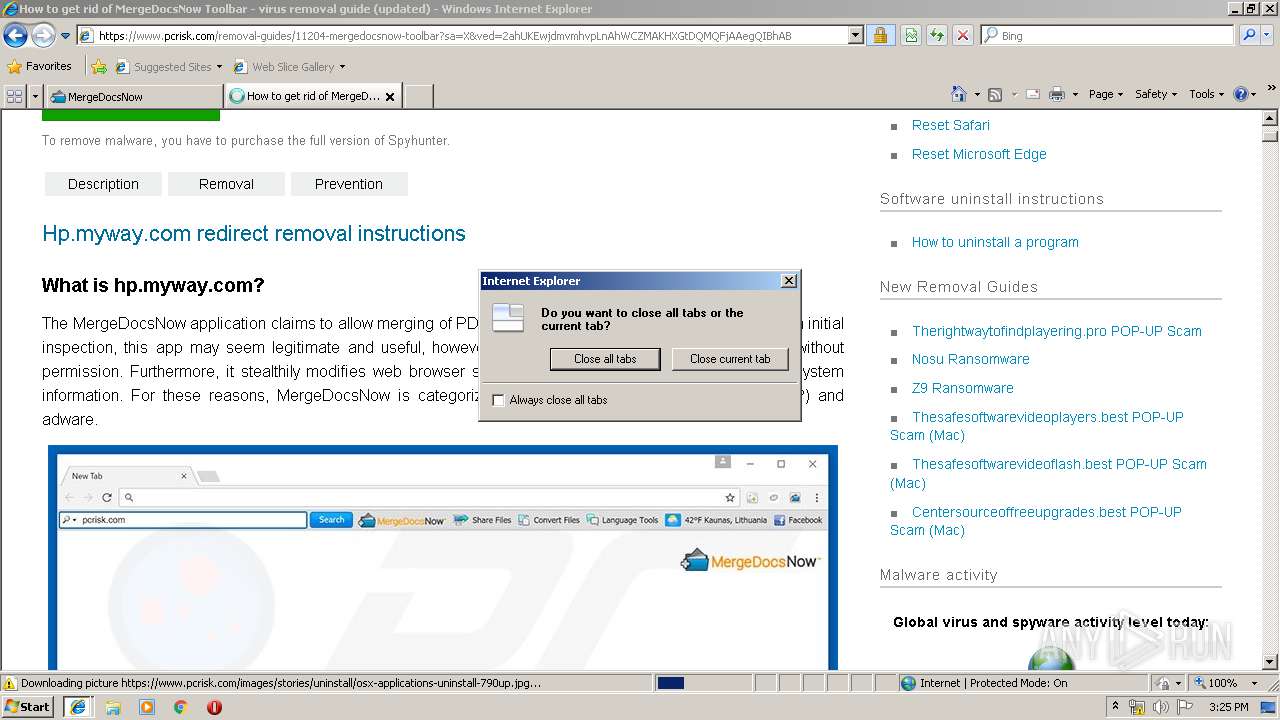Screen dimensions: 1280x720
Task: Open 'Centersourceoffreeupgrades.best POP-UP Scam' link
Action: point(1036,521)
